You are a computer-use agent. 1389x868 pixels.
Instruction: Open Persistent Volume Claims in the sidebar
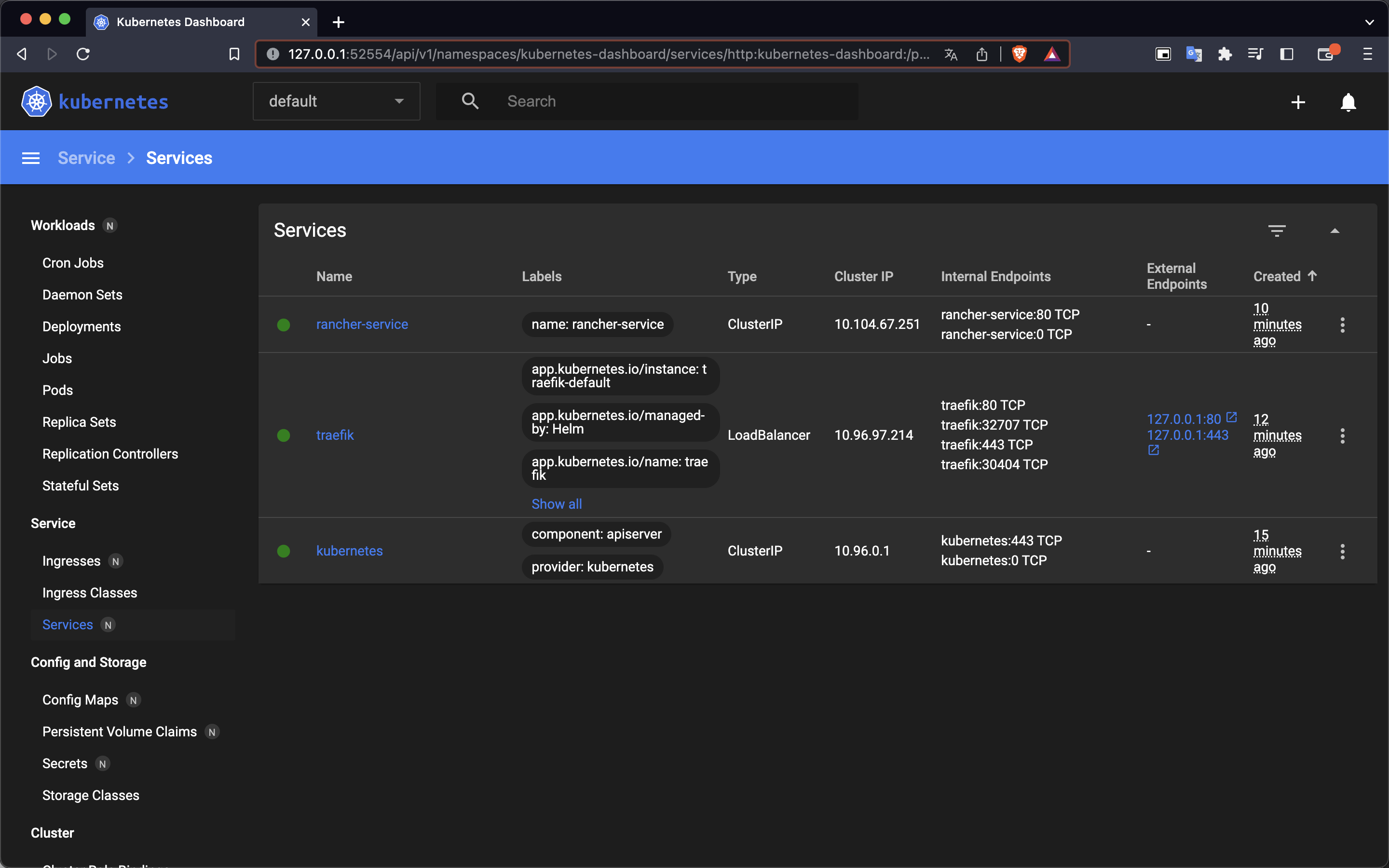120,732
